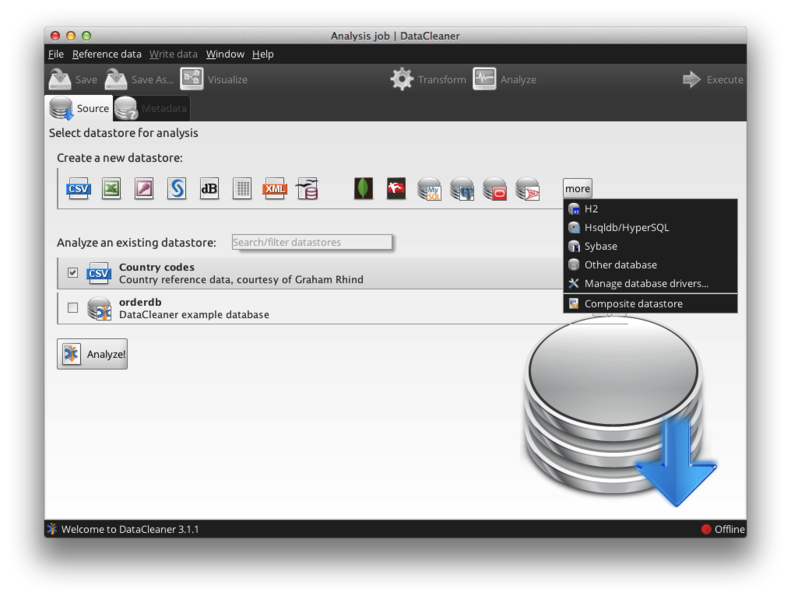Check the orderdb datastore checkbox

point(73,307)
